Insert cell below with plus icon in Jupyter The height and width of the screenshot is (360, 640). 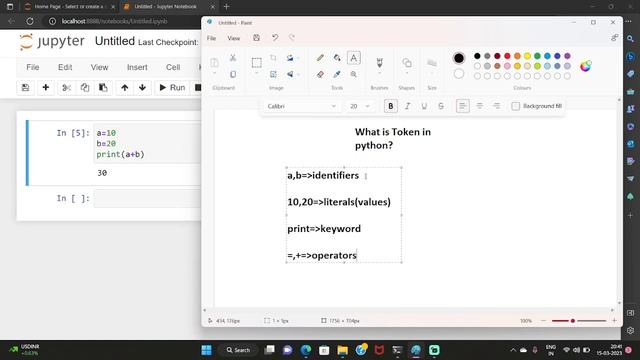46,87
